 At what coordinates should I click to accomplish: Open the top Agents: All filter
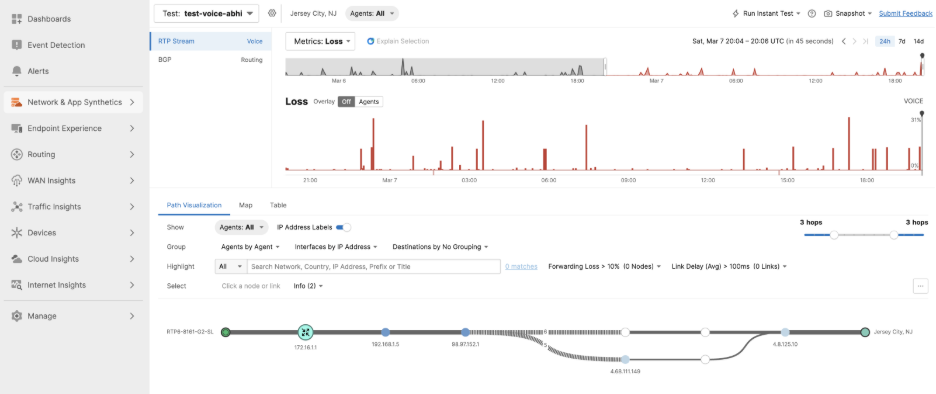click(372, 13)
